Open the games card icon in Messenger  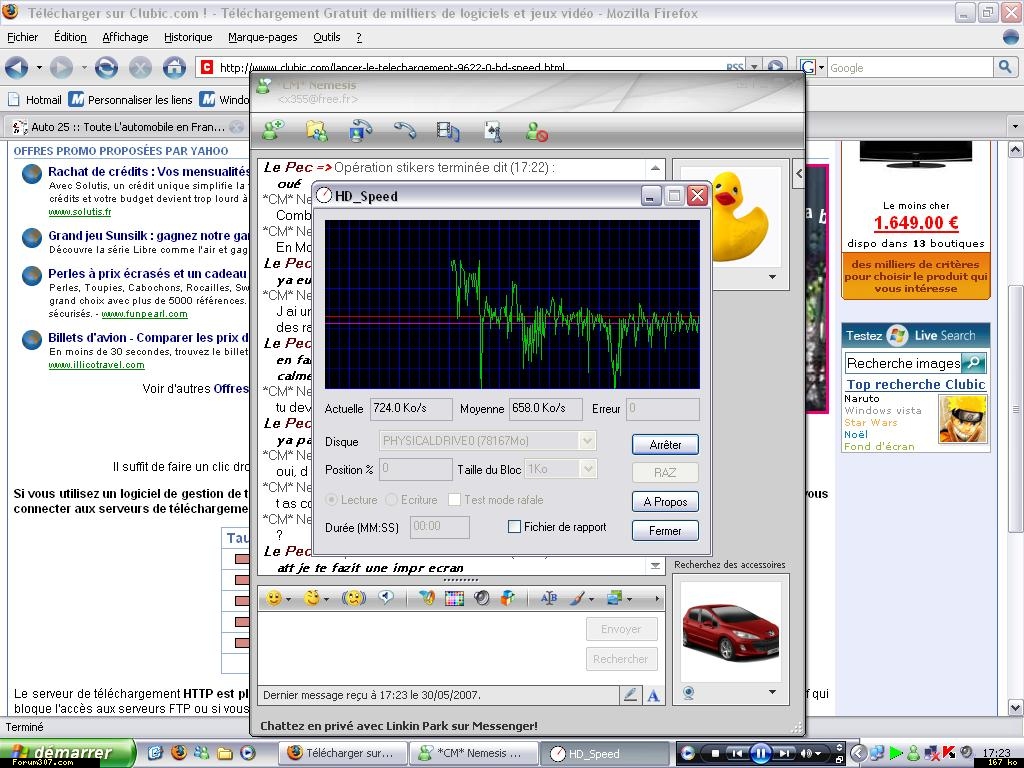[x=492, y=131]
